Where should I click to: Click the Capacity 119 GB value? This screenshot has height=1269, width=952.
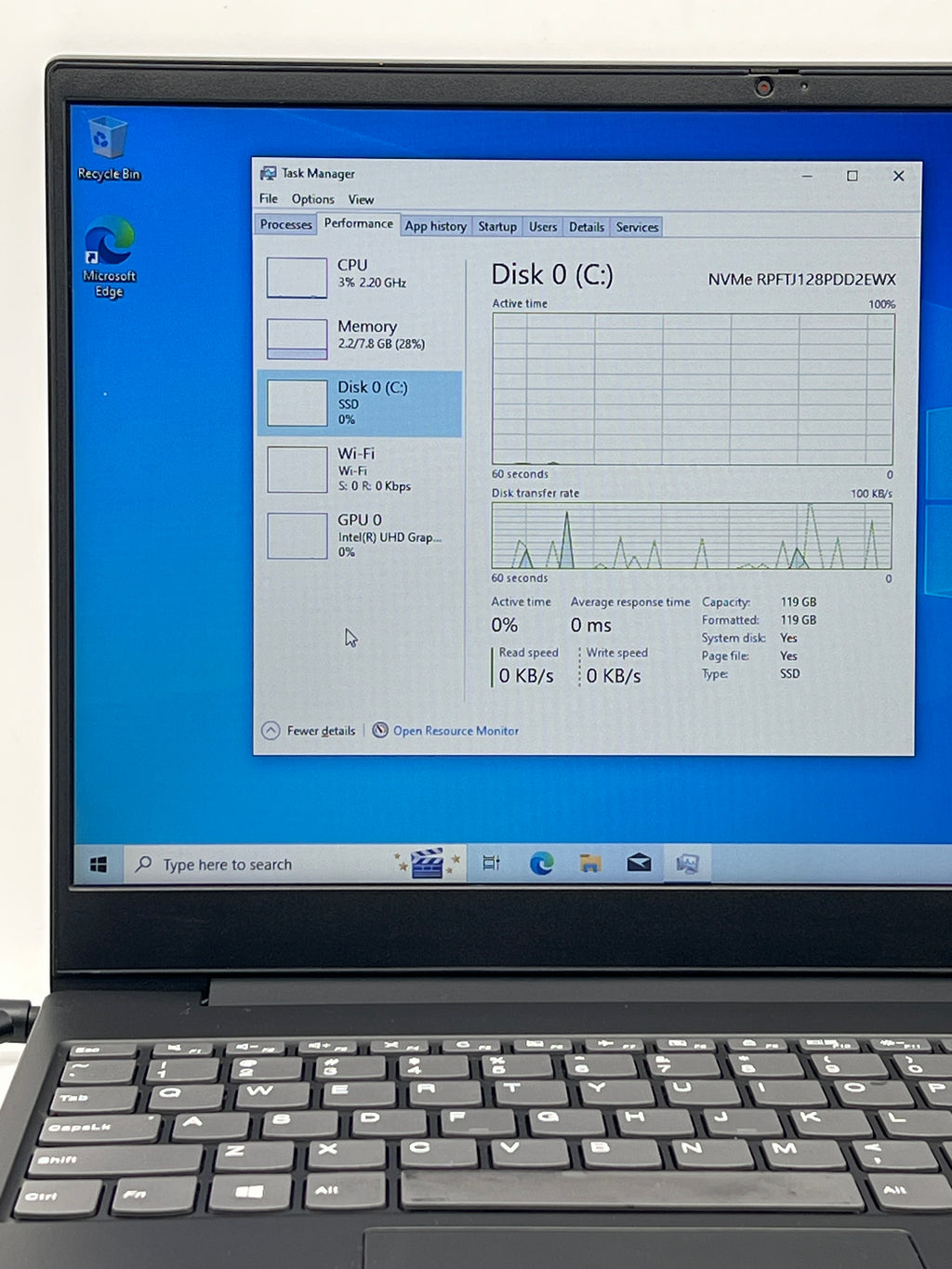click(798, 601)
